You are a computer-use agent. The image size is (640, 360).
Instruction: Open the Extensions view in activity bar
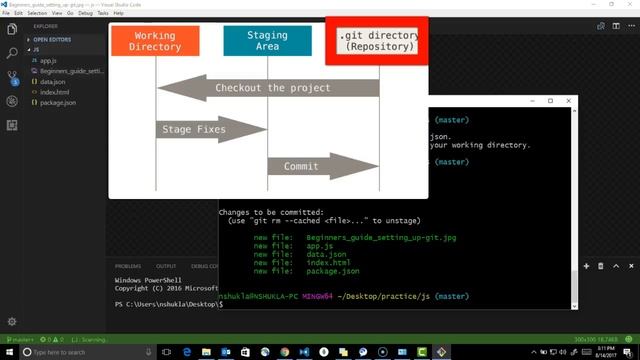pos(12,125)
